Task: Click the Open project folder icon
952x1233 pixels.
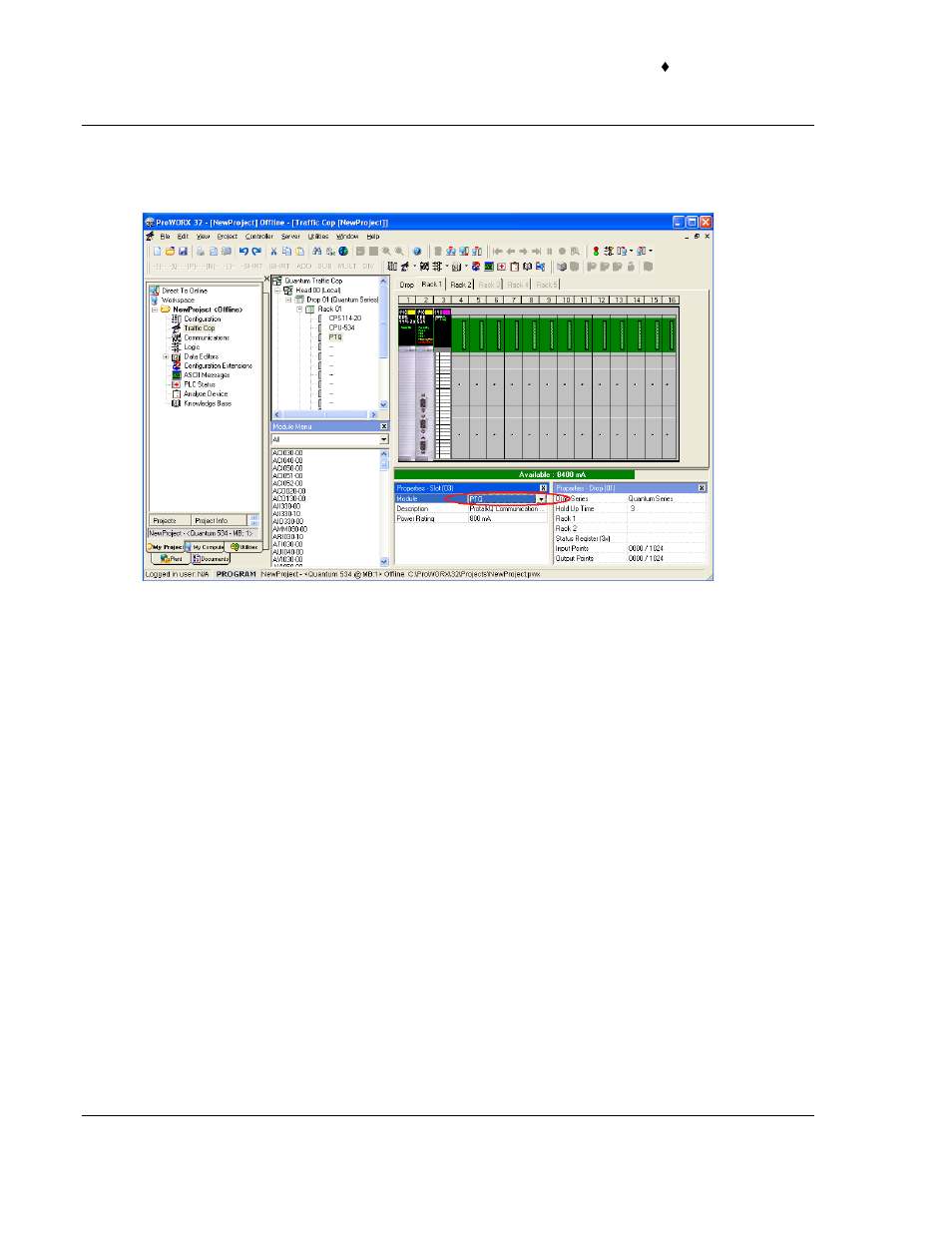Action: [x=170, y=252]
